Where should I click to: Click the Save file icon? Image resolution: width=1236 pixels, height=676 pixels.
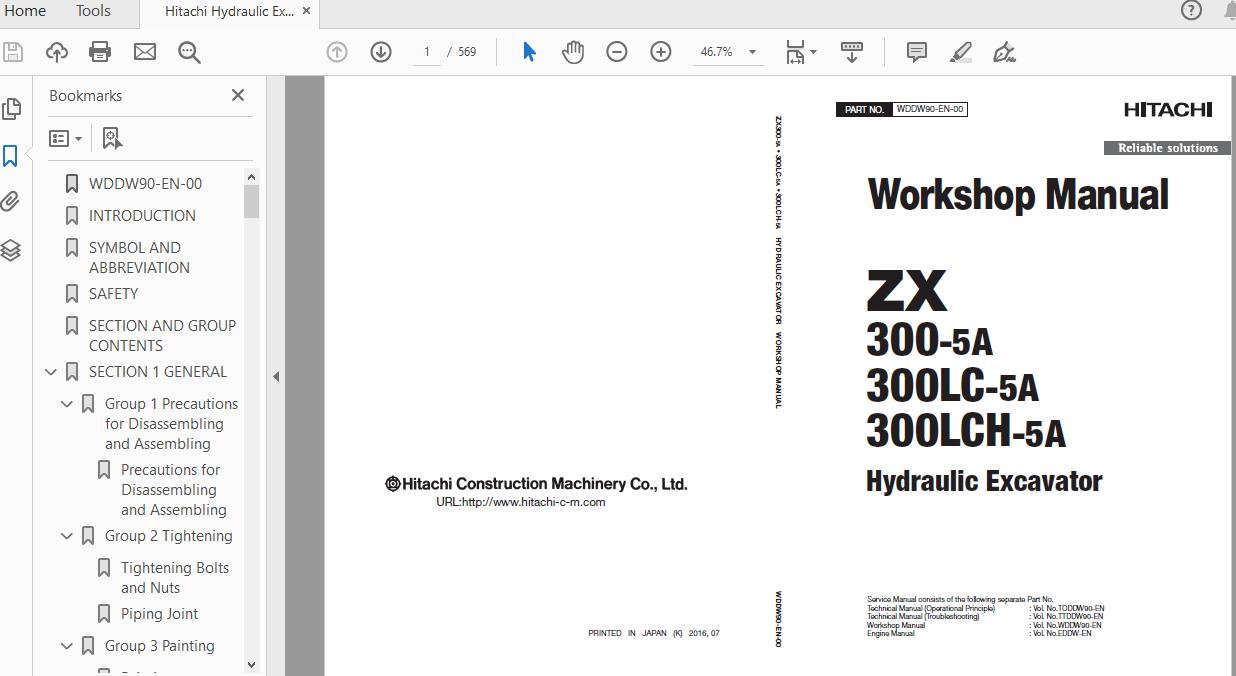(13, 52)
